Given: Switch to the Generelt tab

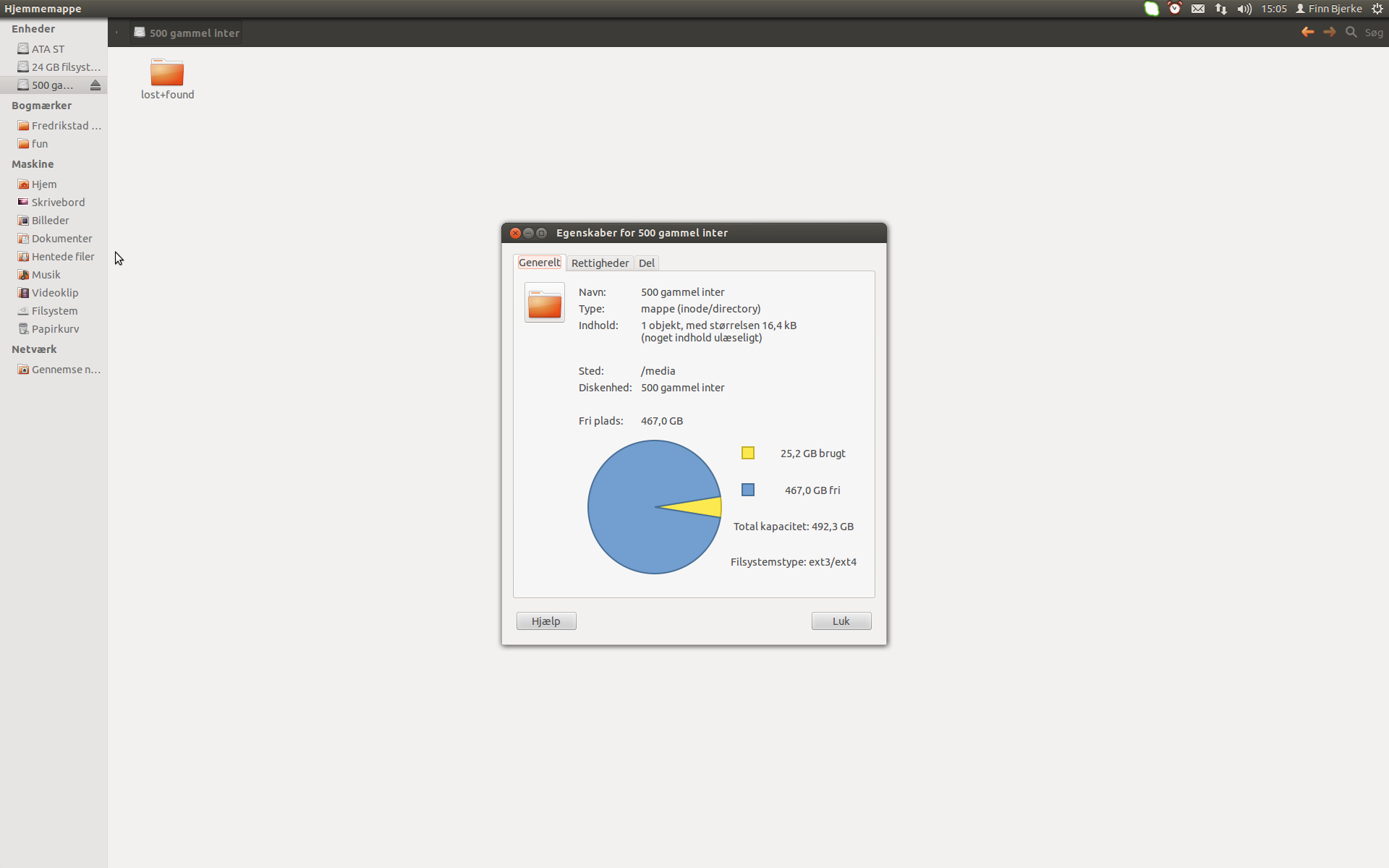Looking at the screenshot, I should pos(539,263).
